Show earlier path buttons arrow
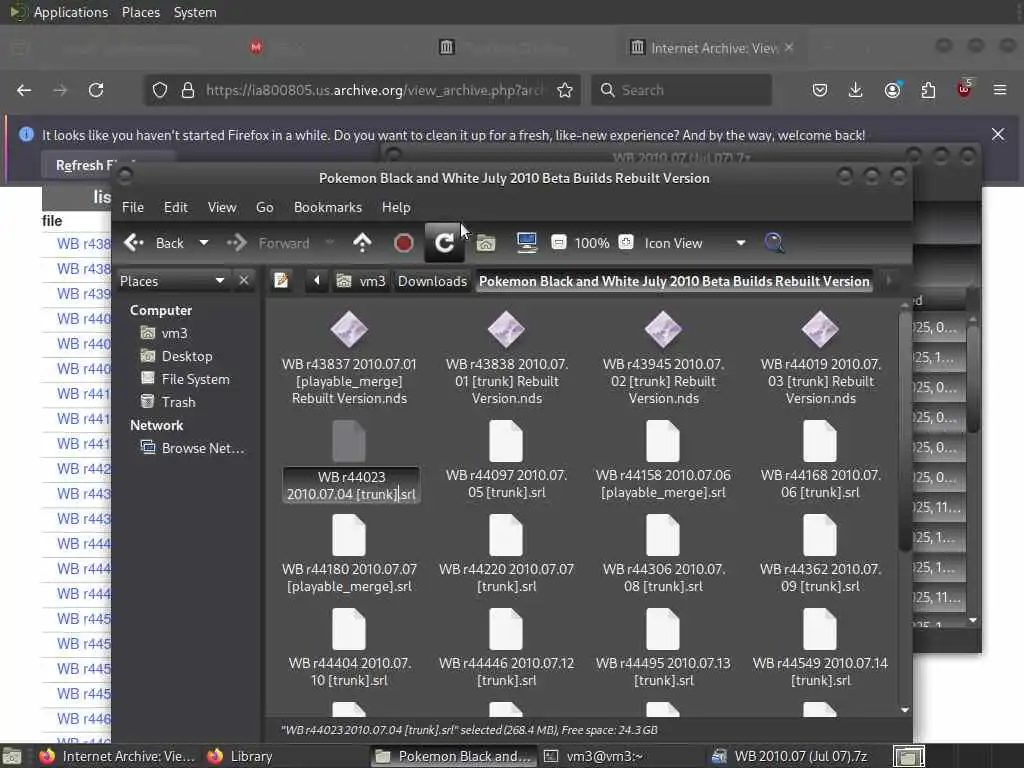 coord(317,281)
